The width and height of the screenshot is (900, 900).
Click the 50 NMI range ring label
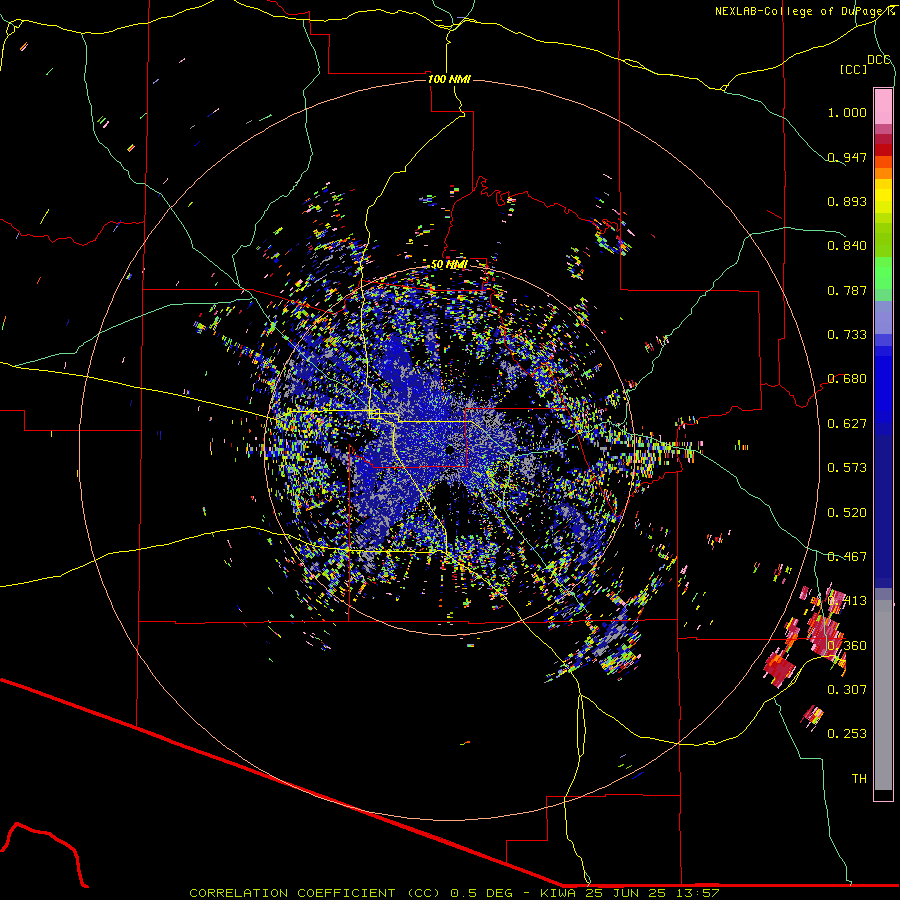click(x=449, y=265)
